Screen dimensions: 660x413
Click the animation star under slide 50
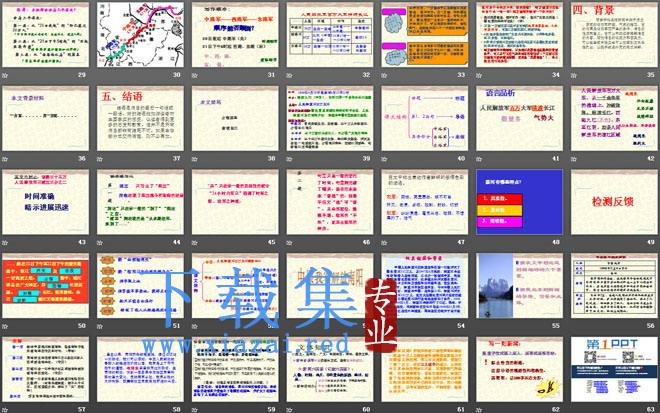[x=5, y=326]
